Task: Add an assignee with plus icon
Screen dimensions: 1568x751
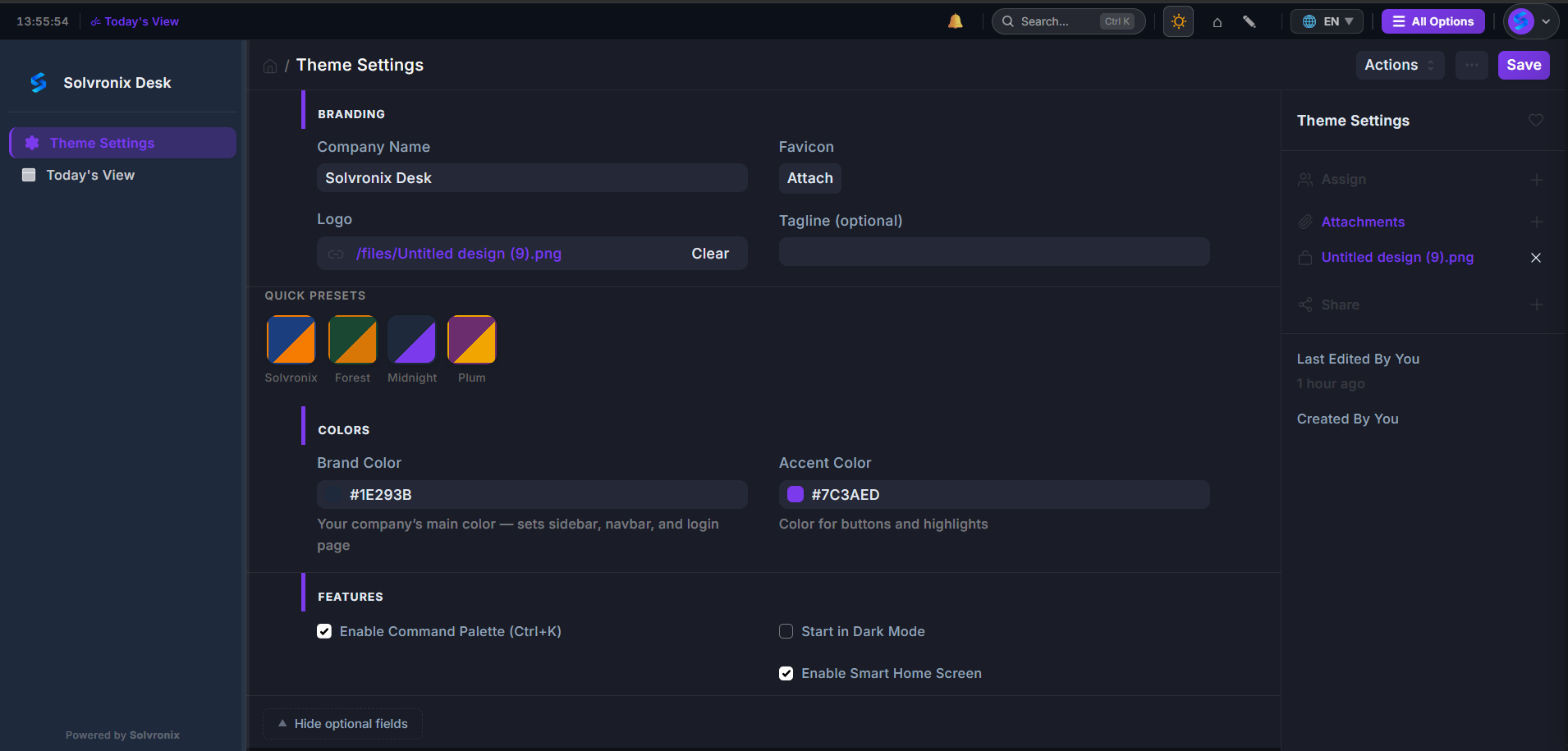Action: coord(1537,180)
